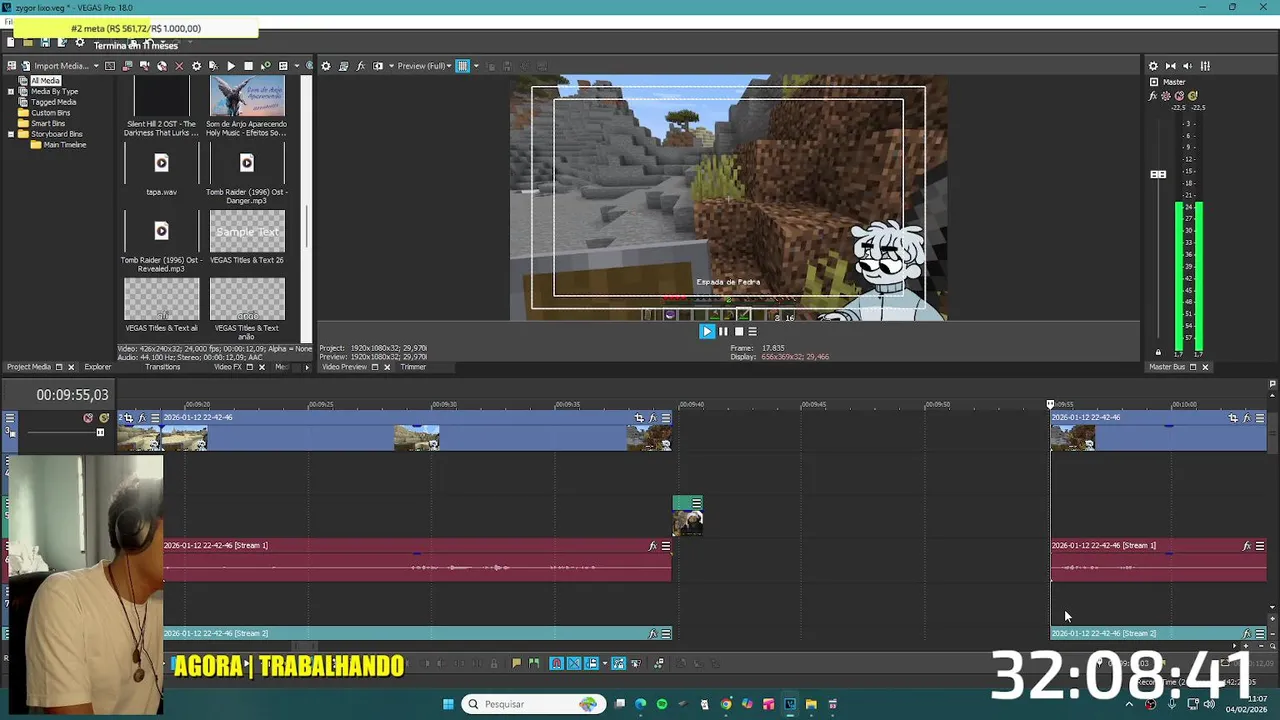Viewport: 1280px width, 720px height.
Task: Stop media preview in Project Media toolbar
Action: click(248, 66)
